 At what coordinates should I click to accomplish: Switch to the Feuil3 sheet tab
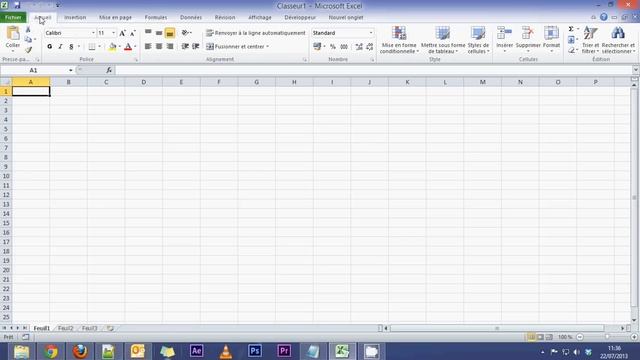coord(89,328)
